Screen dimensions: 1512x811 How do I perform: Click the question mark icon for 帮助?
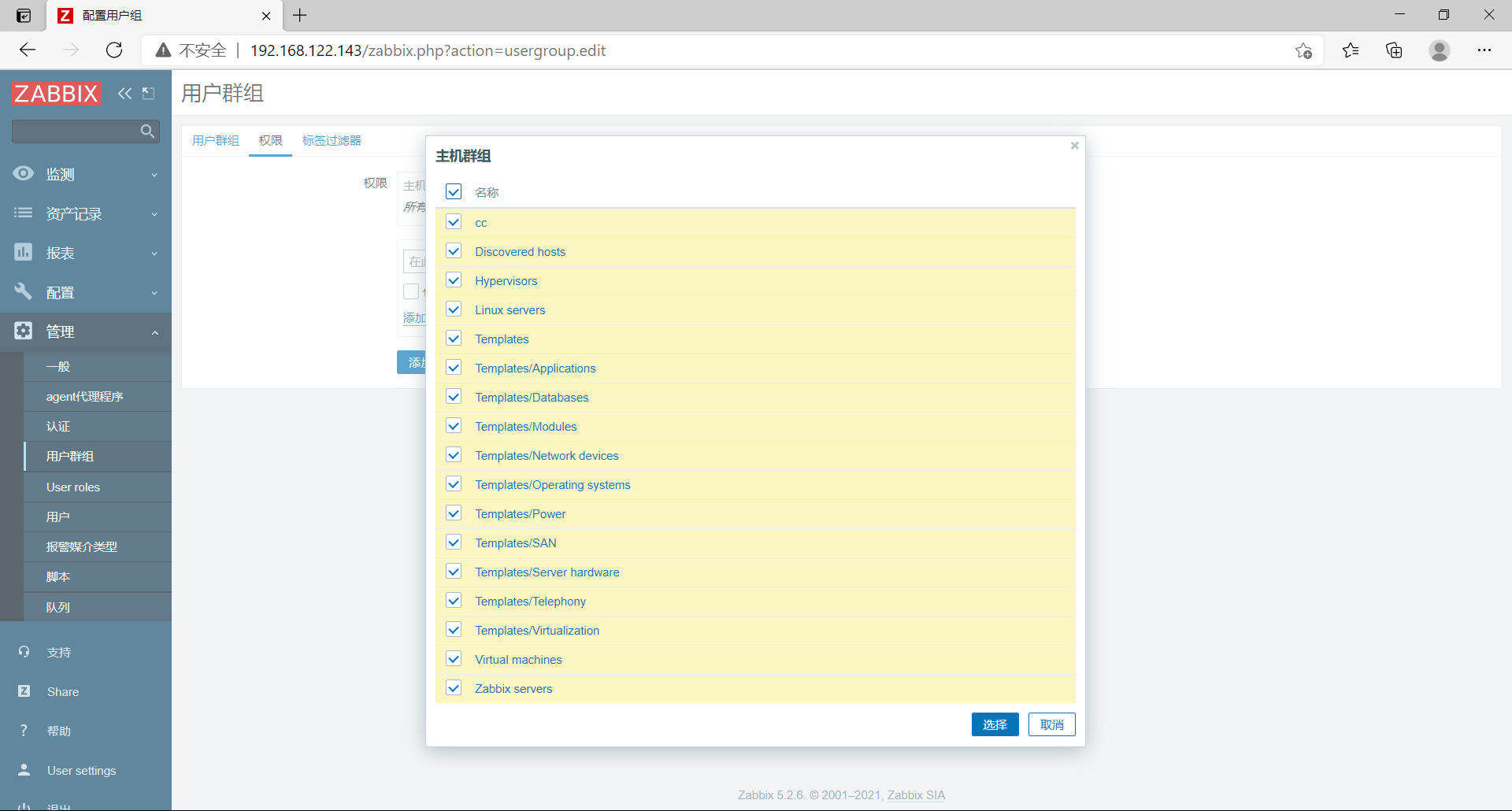tap(24, 731)
